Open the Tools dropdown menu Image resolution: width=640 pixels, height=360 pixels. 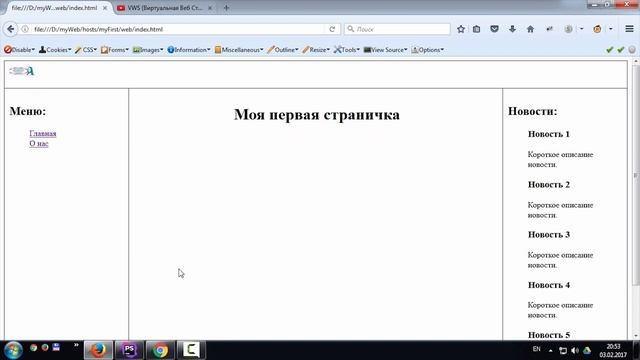point(347,50)
